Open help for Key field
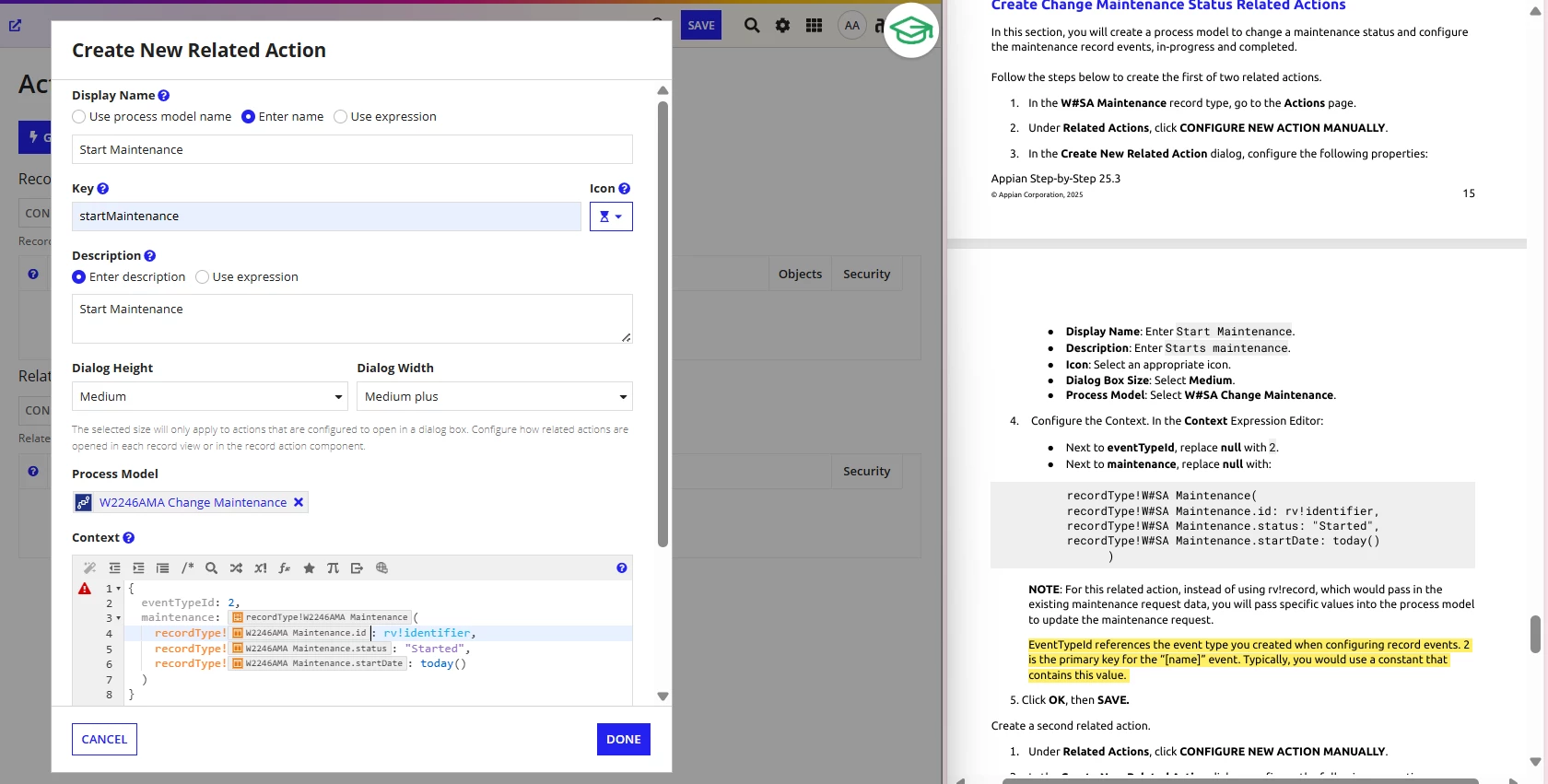Screen dimensions: 1548x784 [103, 189]
